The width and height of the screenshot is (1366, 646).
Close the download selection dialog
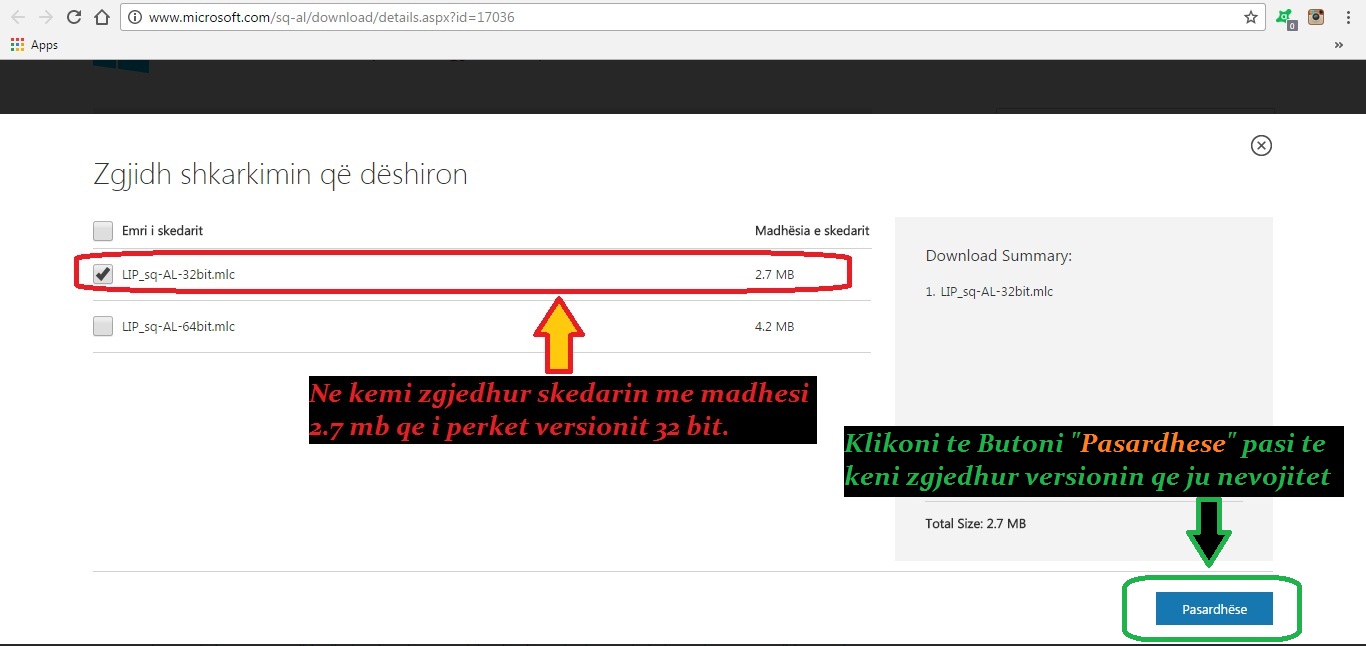click(x=1261, y=146)
